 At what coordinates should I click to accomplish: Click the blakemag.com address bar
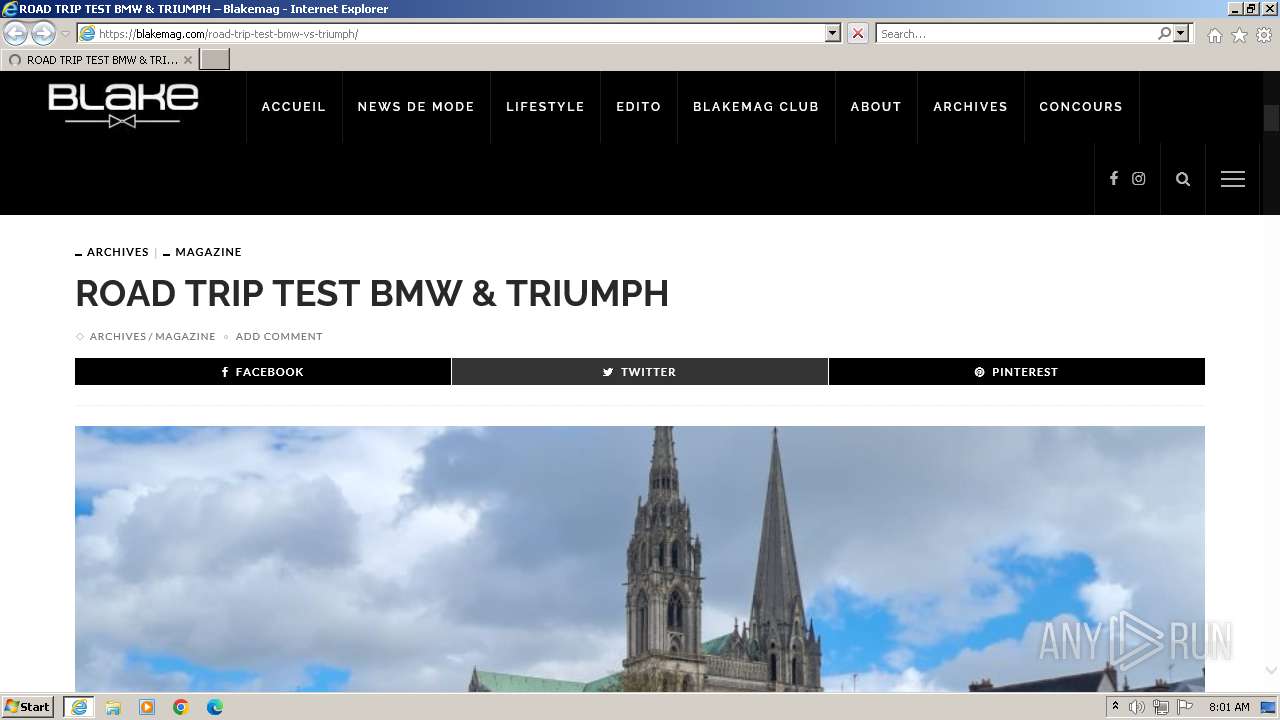450,33
